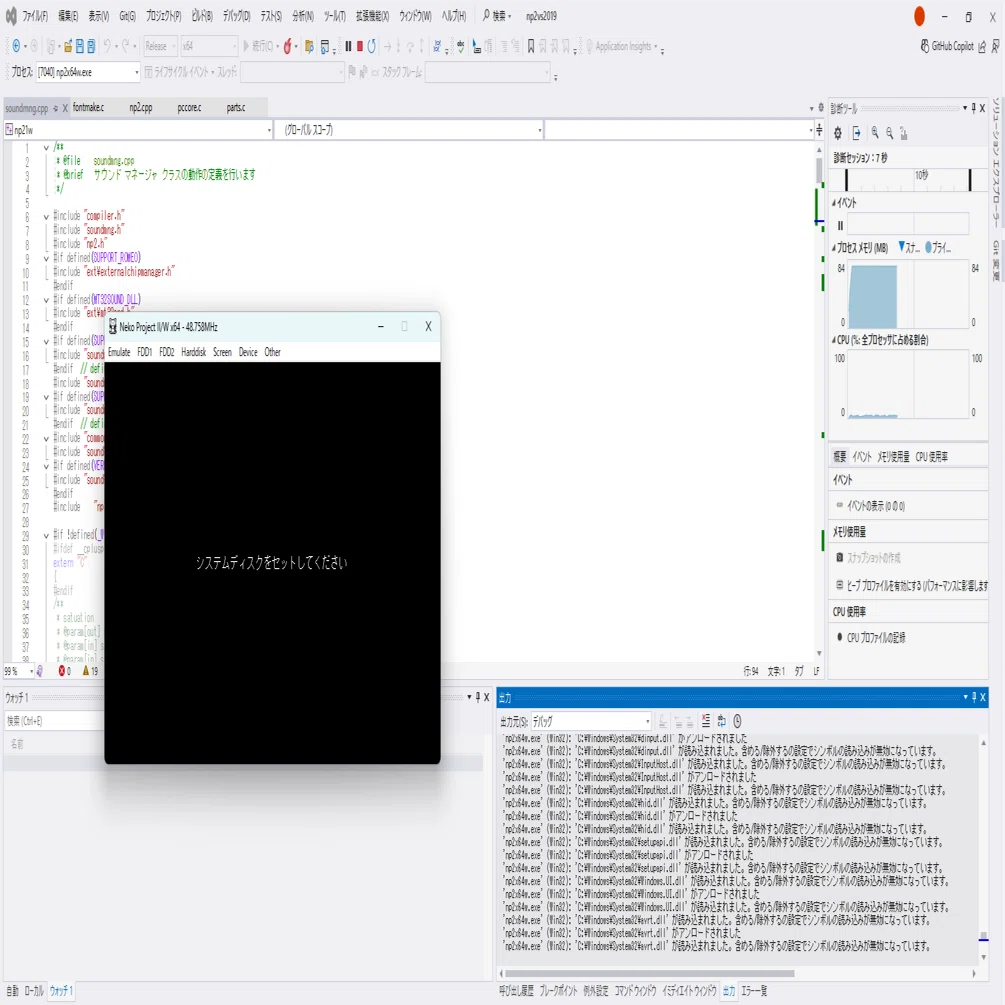Viewport: 1005px width, 1005px height.
Task: Open the np21w project scope dropdown
Action: pos(138,130)
